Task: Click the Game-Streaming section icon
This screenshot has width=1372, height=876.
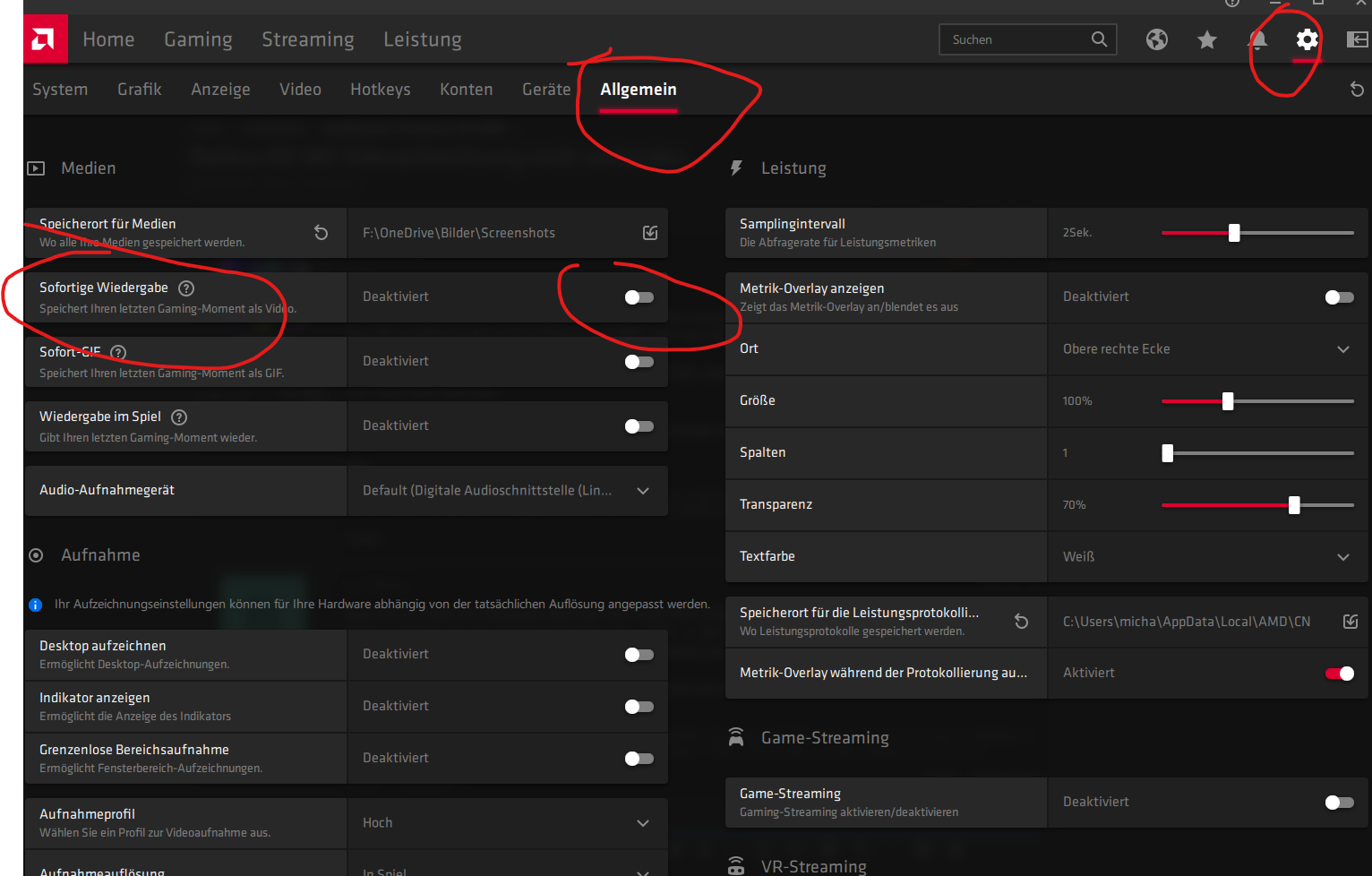Action: (736, 737)
